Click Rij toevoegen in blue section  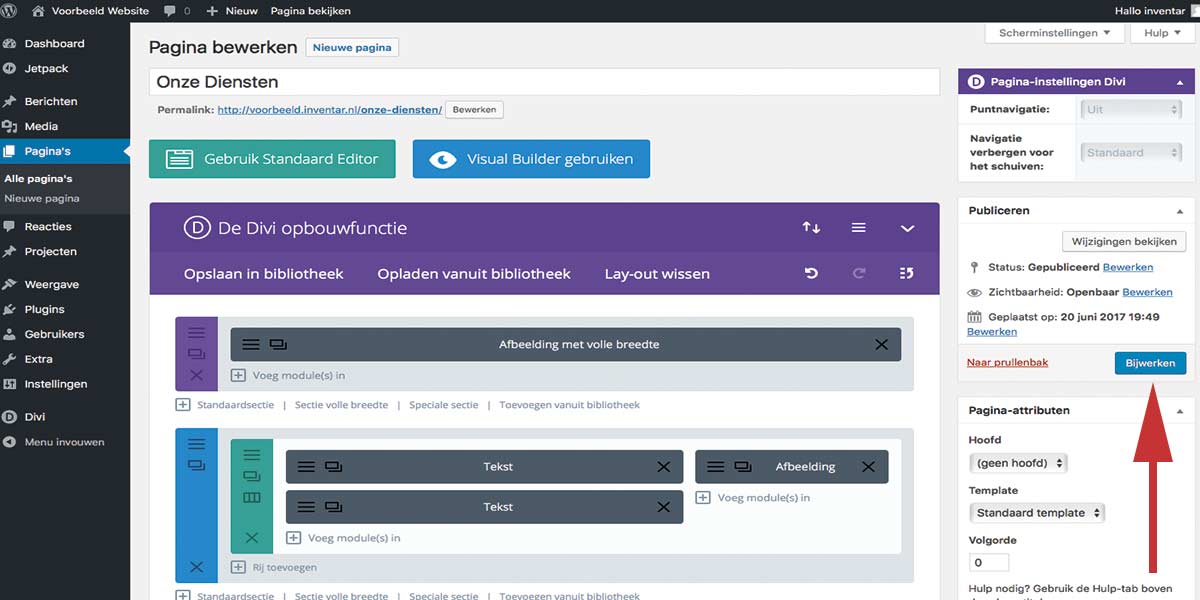click(274, 567)
